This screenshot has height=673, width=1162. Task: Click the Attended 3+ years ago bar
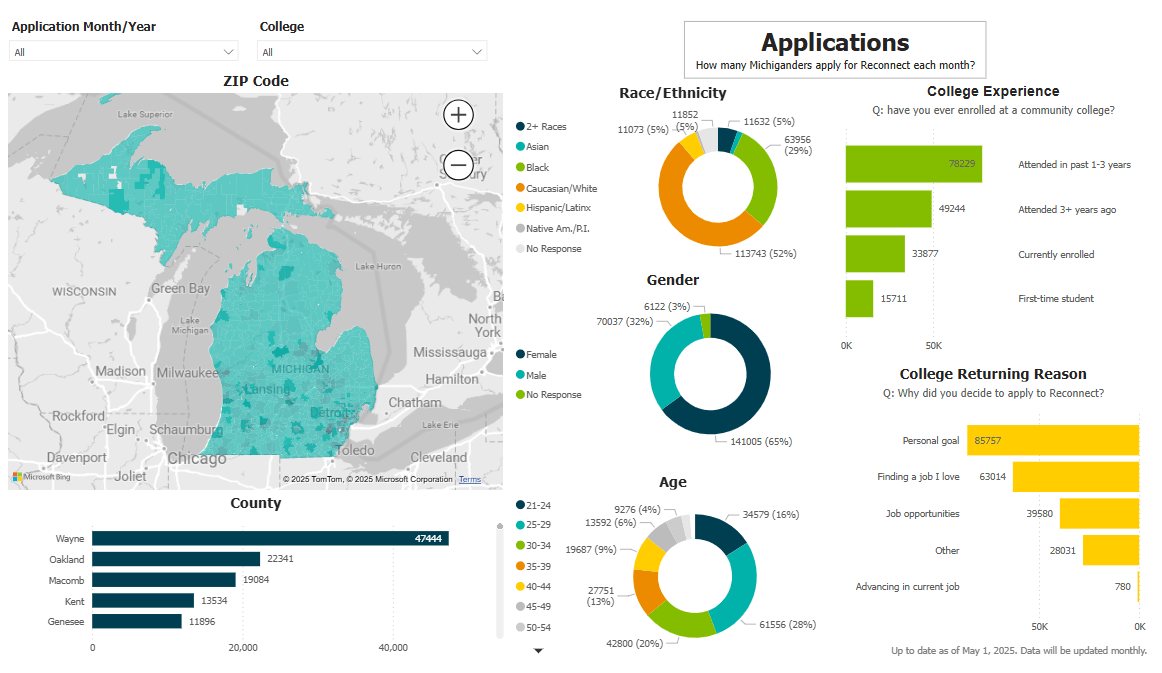[x=889, y=209]
